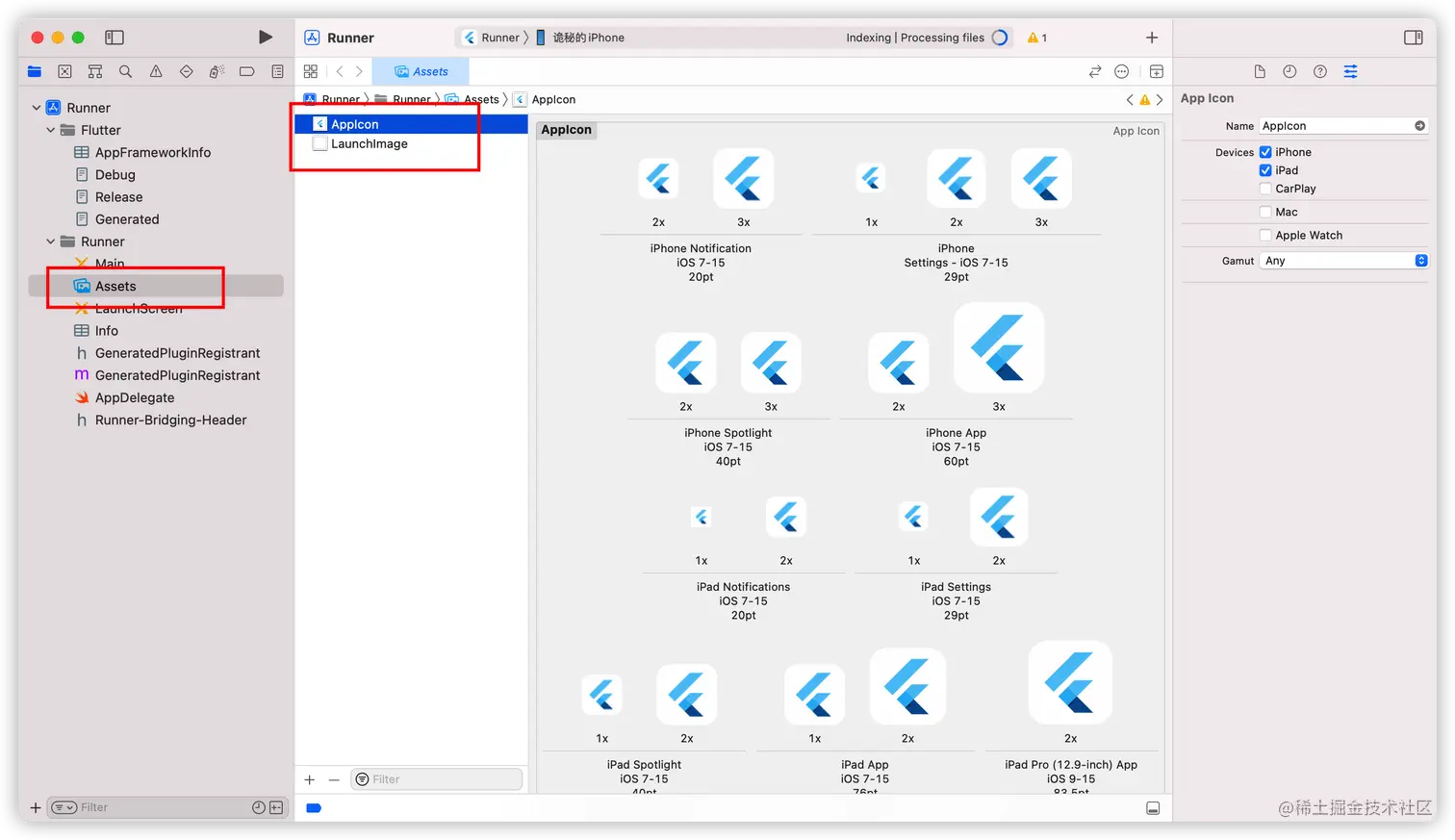Open the Source Control navigator icon
Viewport: 1455px width, 840px height.
64,71
